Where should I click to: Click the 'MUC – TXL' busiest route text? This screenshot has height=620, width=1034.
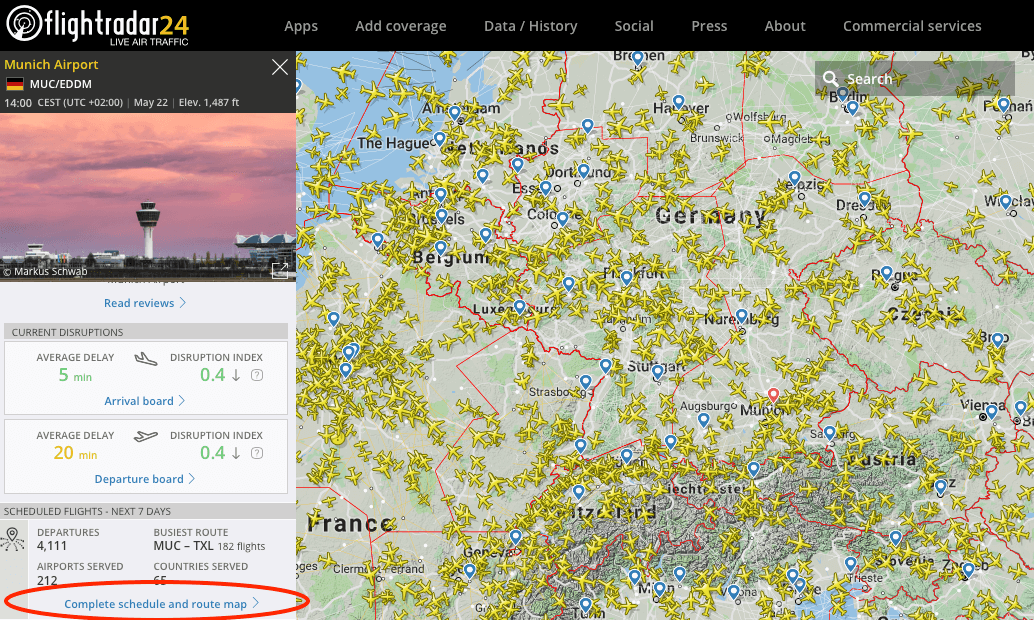tap(183, 545)
